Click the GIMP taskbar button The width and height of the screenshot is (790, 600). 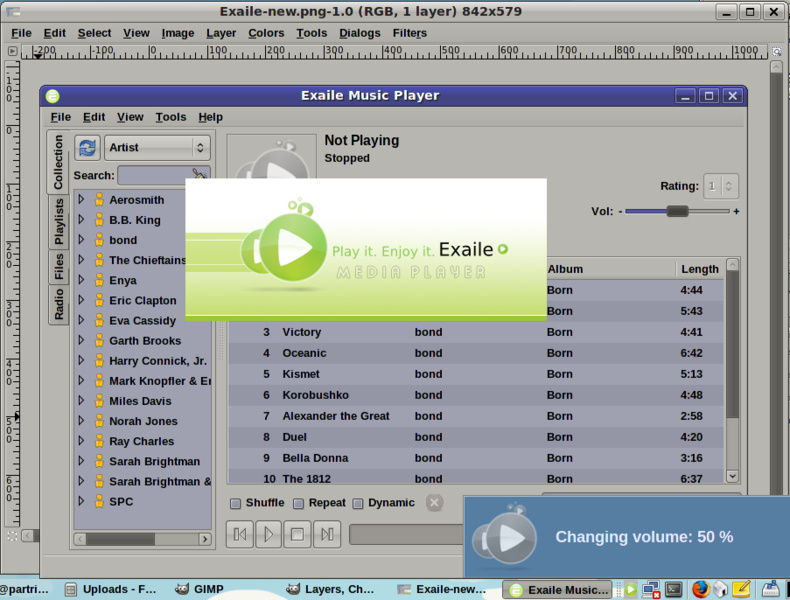[200, 589]
